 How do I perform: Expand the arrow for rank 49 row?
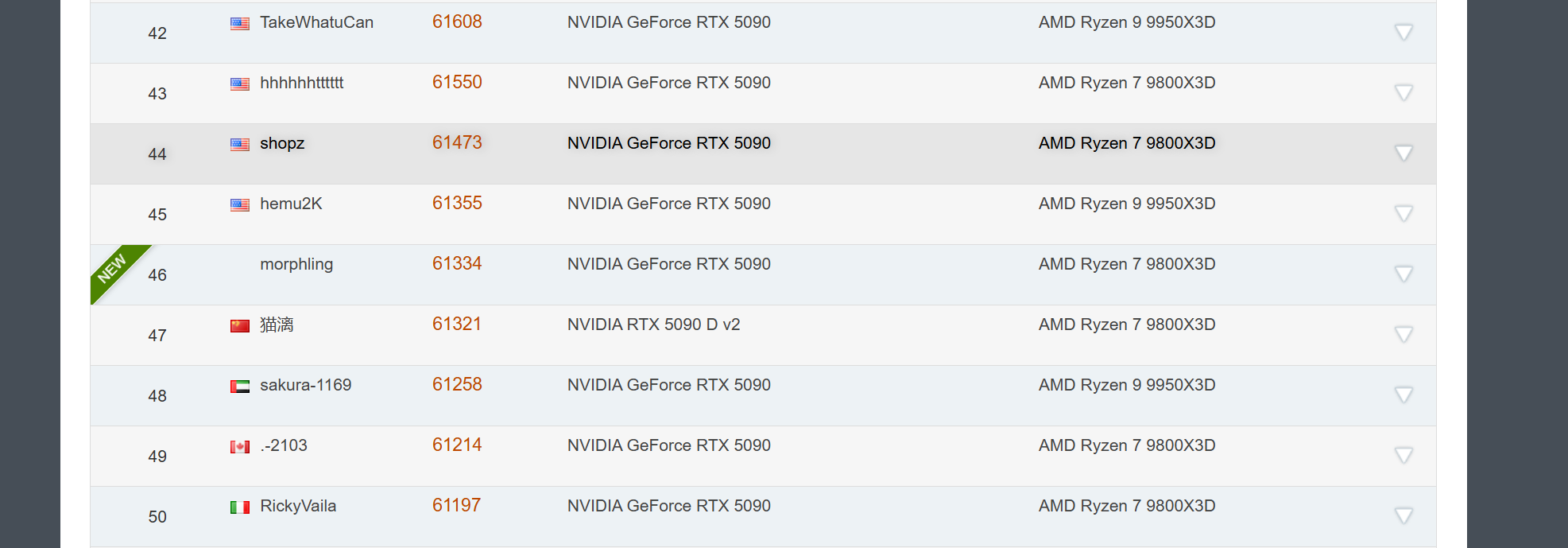[1403, 456]
